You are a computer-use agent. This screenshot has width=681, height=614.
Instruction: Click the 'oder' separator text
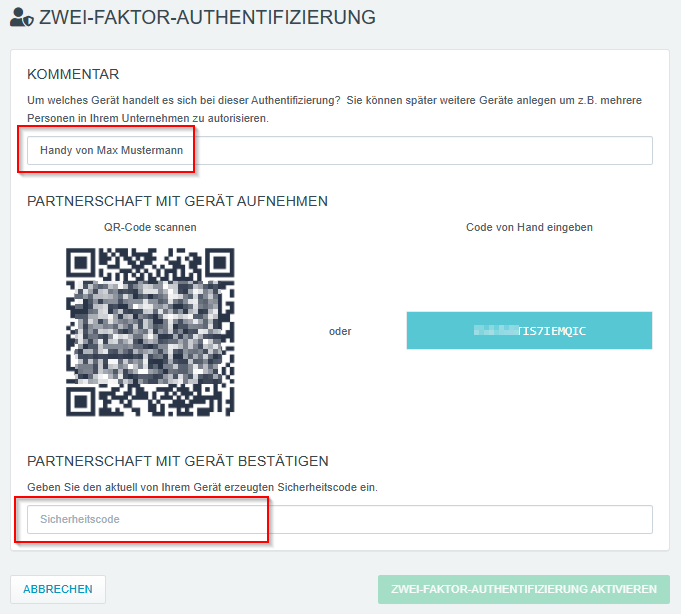pos(340,331)
